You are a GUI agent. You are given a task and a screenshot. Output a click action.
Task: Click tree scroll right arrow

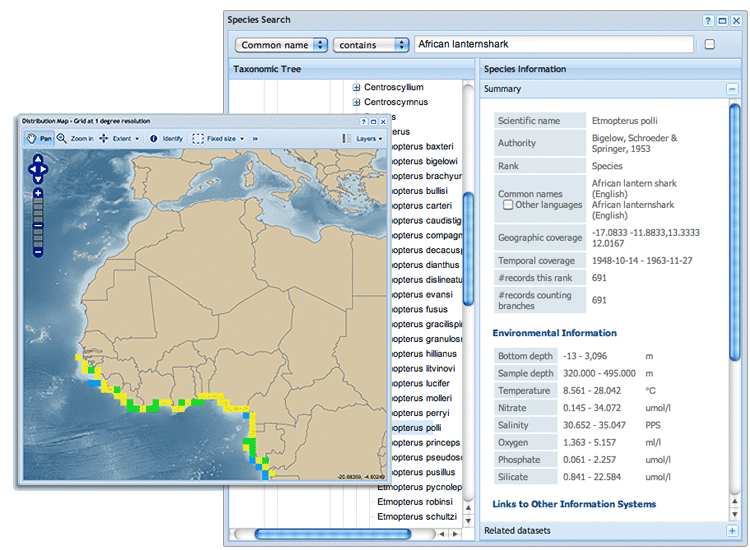(x=455, y=534)
